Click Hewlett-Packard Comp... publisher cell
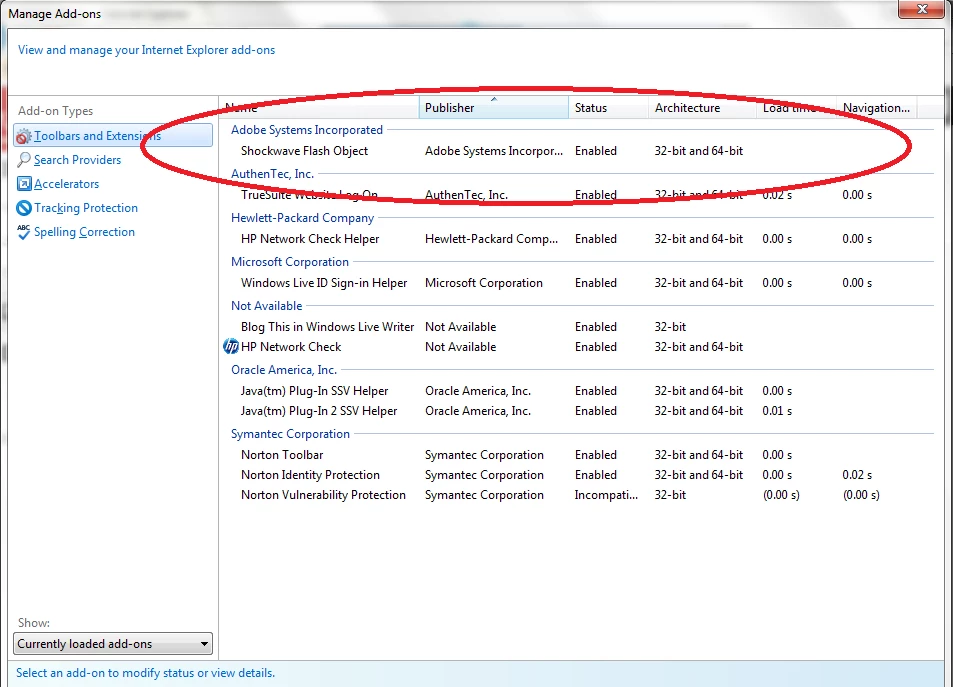This screenshot has width=953, height=687. click(491, 239)
